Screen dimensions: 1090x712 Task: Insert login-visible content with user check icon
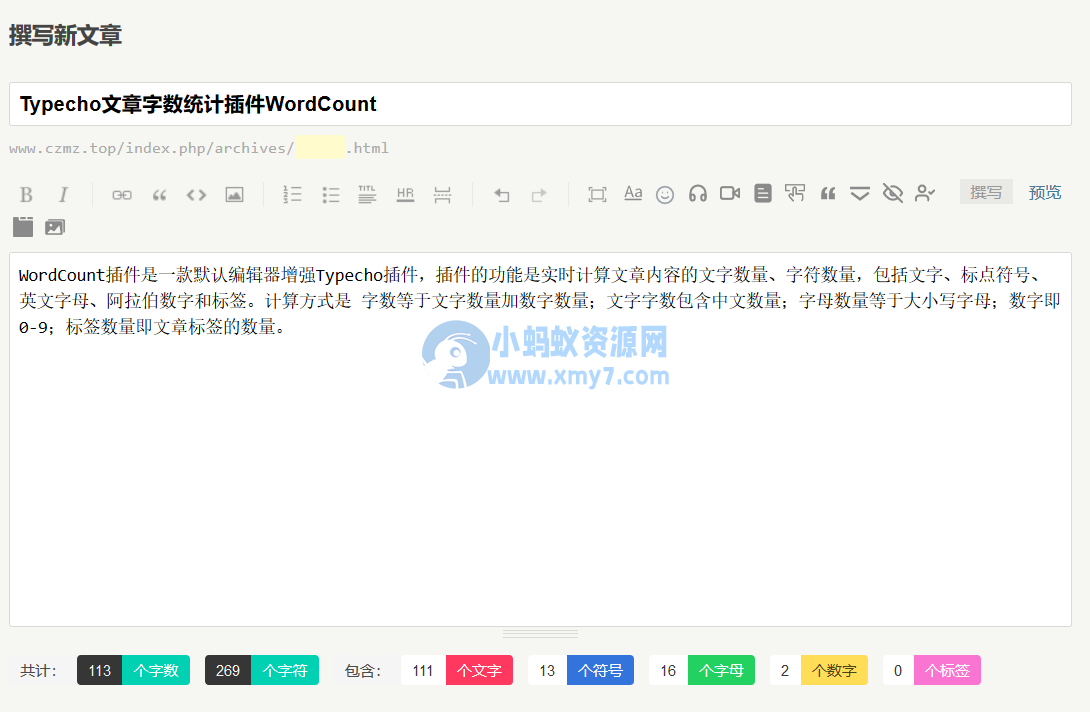click(925, 193)
